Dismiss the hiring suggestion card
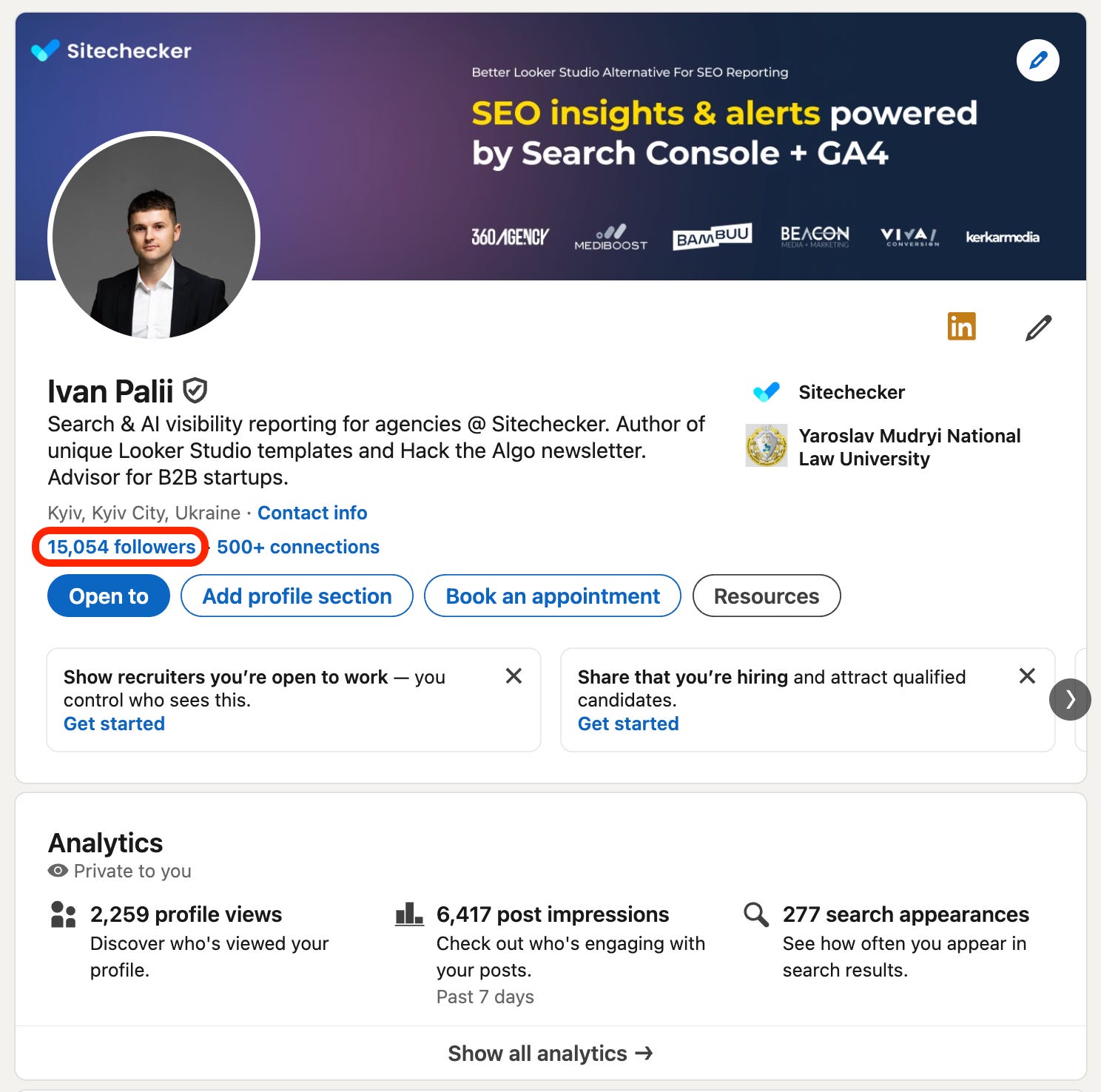 pos(1027,675)
